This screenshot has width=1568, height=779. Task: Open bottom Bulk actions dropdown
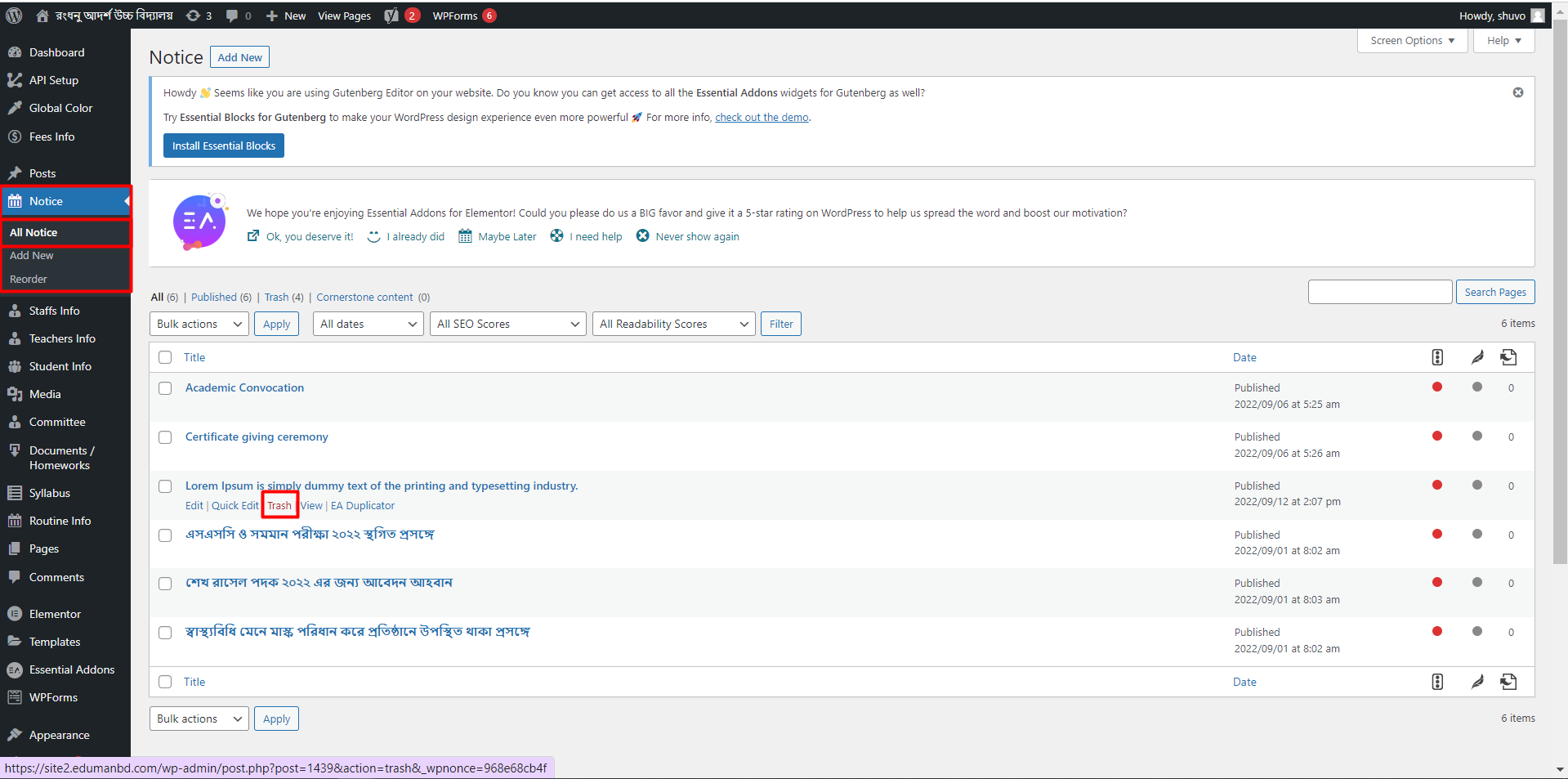coord(199,719)
